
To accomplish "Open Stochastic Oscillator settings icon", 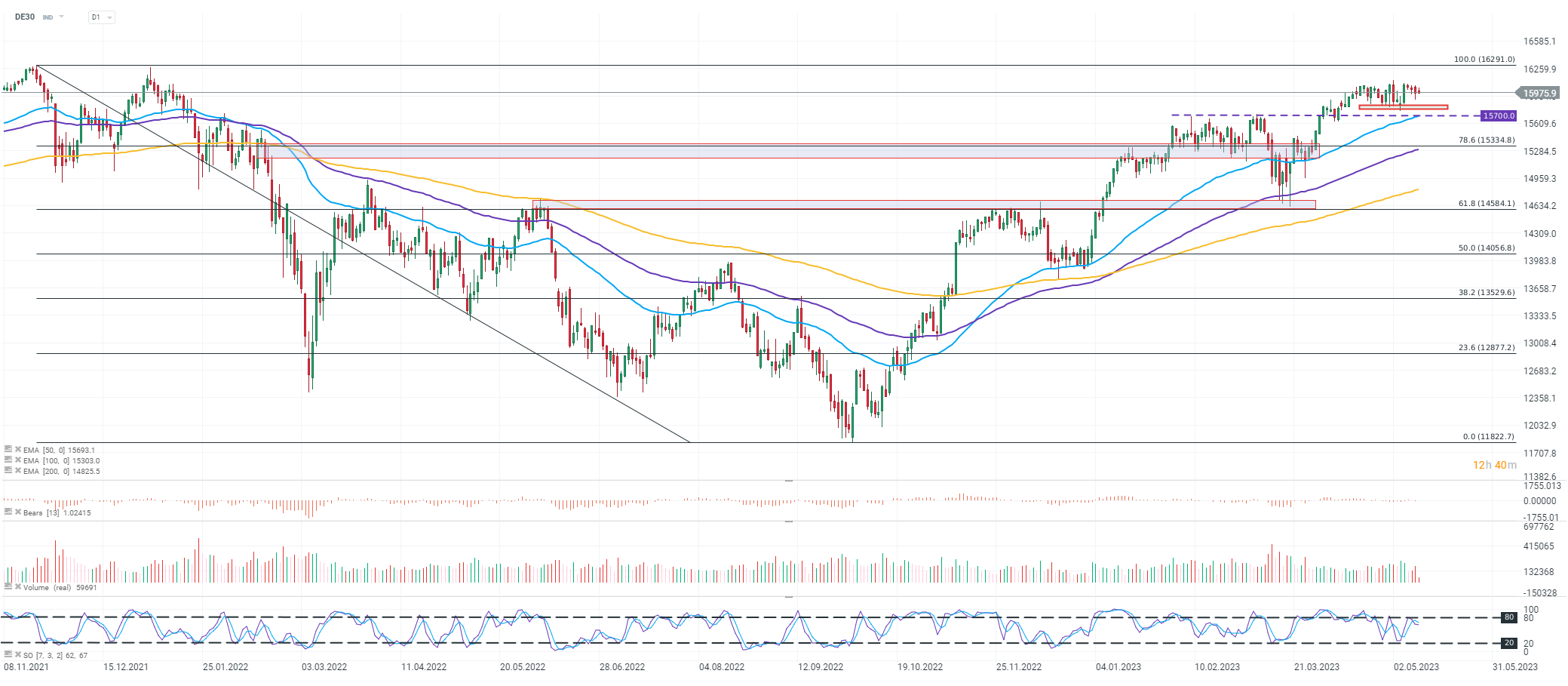I will click(8, 655).
